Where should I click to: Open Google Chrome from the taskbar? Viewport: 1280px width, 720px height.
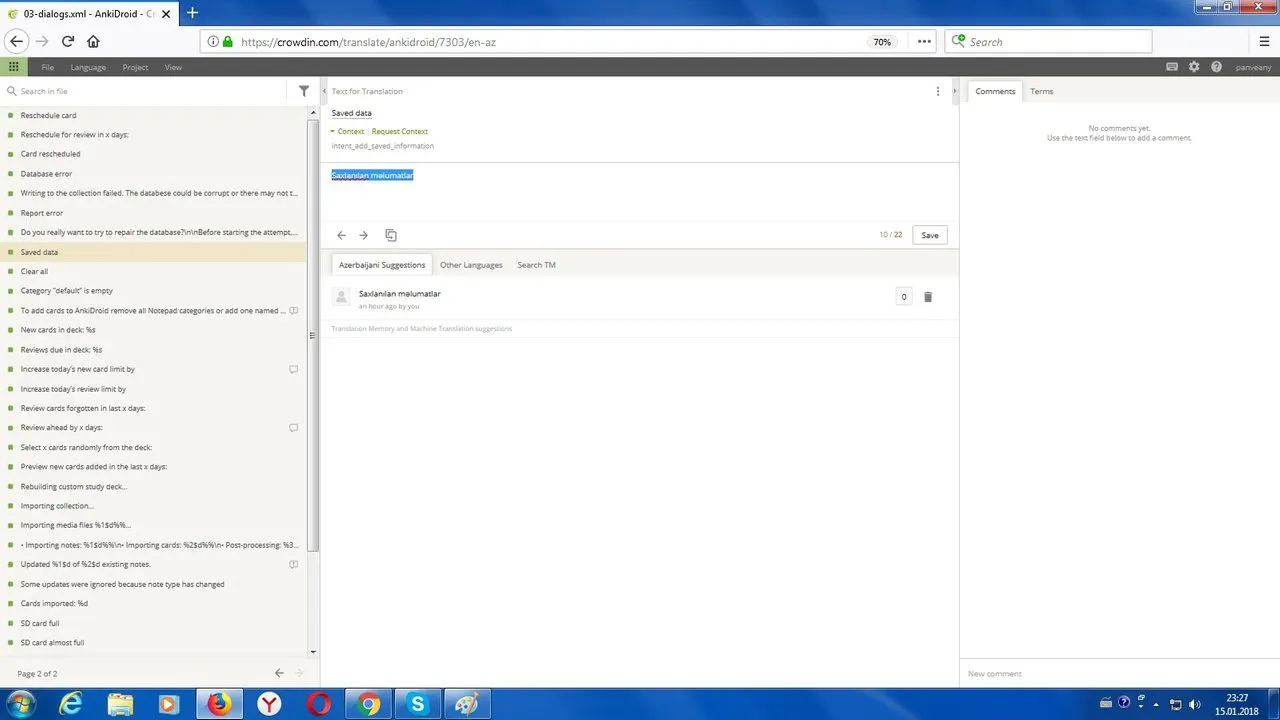point(369,704)
